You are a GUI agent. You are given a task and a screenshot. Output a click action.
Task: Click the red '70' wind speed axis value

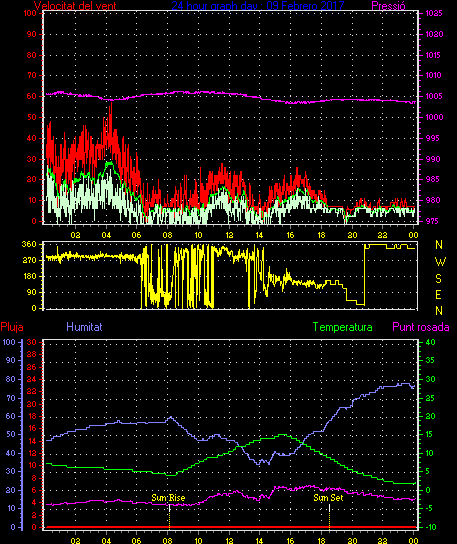(x=32, y=75)
